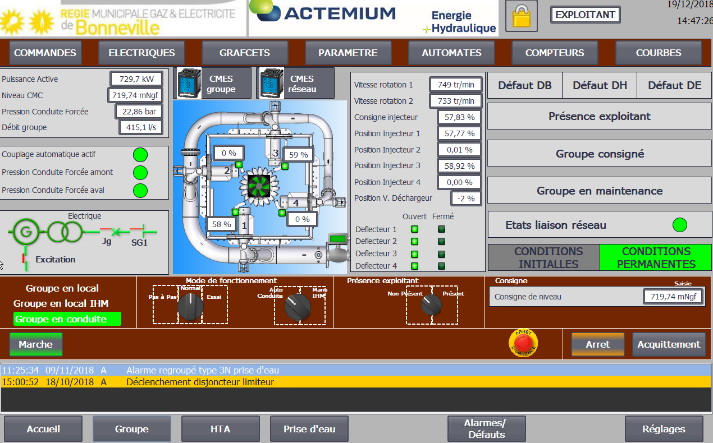Click the yellow padlock login icon
The height and width of the screenshot is (443, 713).
pos(521,16)
